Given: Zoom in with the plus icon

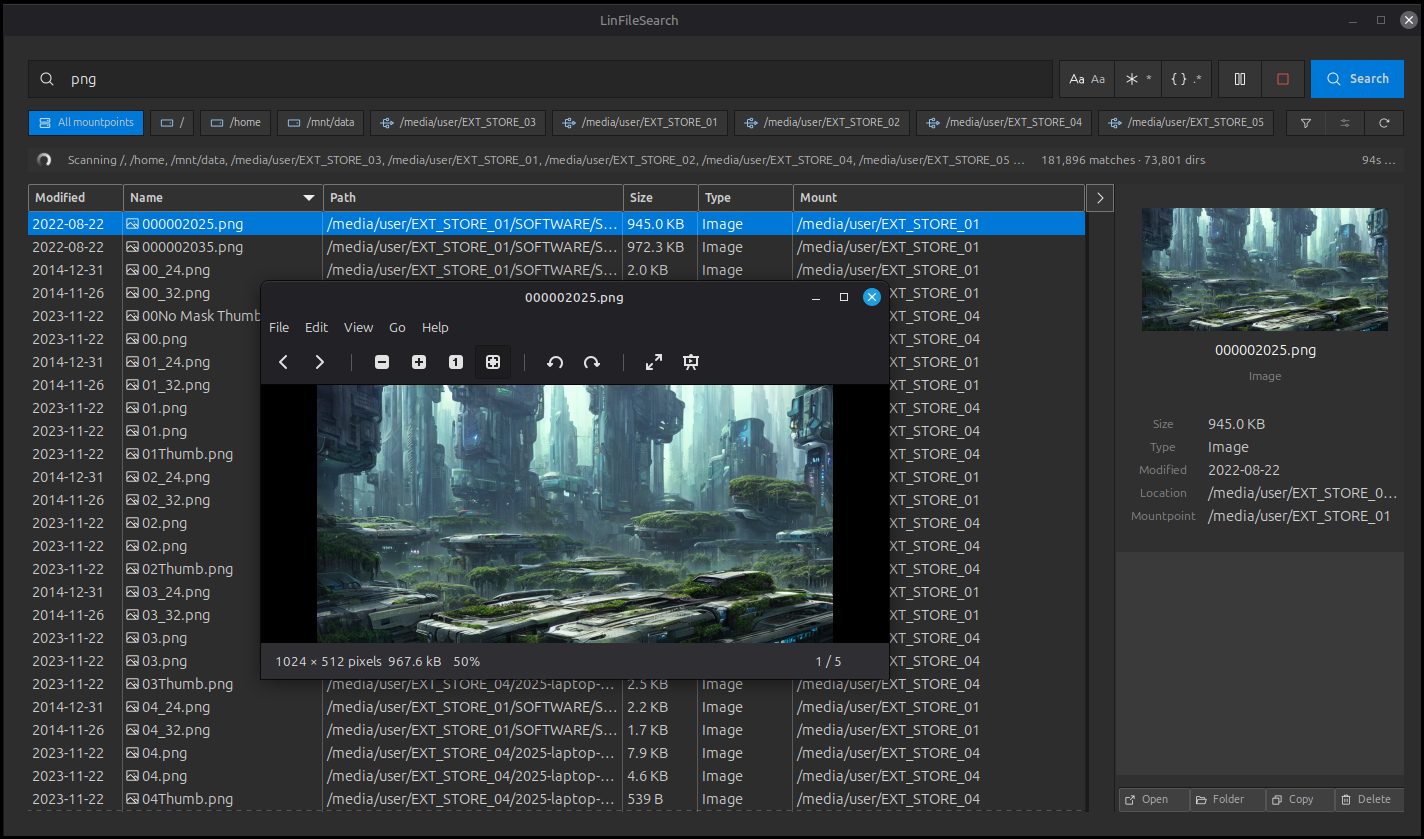Looking at the screenshot, I should (x=419, y=362).
